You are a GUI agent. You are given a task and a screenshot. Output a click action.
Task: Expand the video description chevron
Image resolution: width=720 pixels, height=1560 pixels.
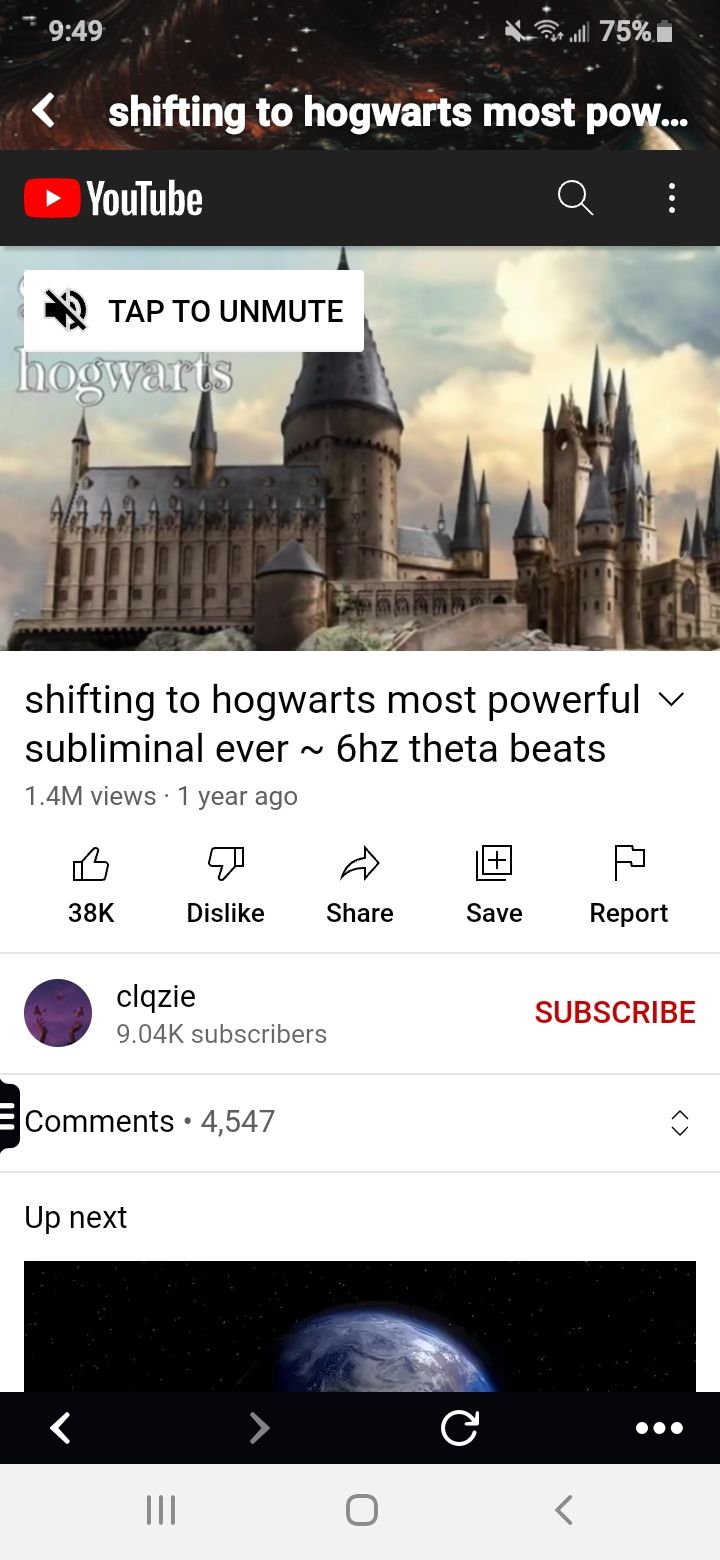673,700
